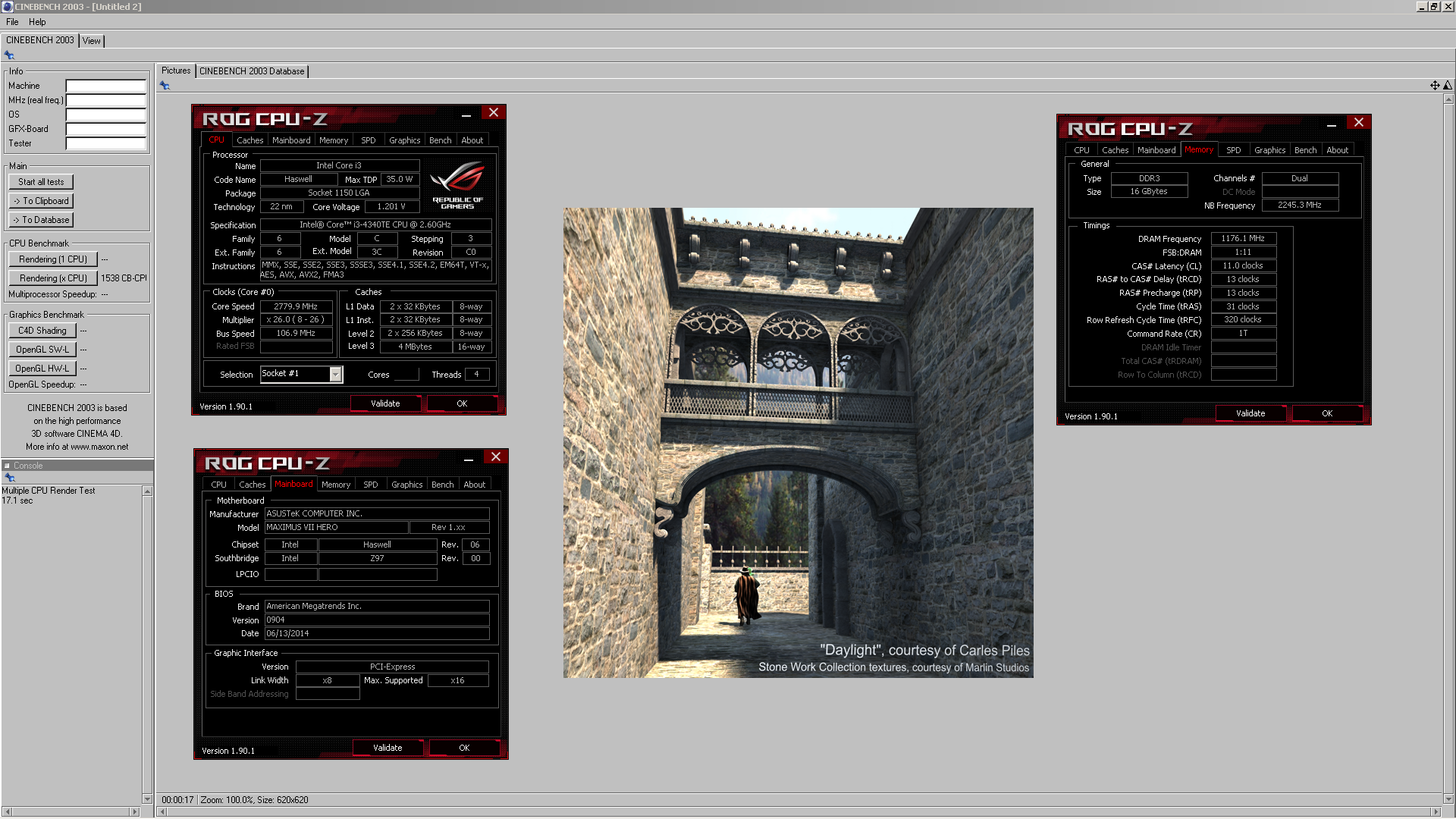This screenshot has height=819, width=1456.
Task: Click the BIOS date 06/13/2014 field
Action: click(x=377, y=633)
